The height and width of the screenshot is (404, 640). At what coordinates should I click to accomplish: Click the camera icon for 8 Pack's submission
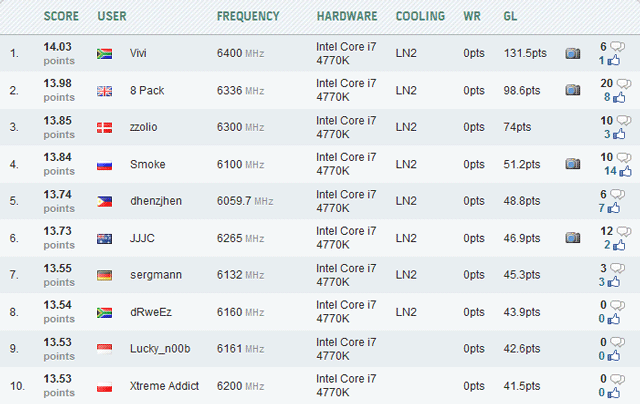coord(573,90)
